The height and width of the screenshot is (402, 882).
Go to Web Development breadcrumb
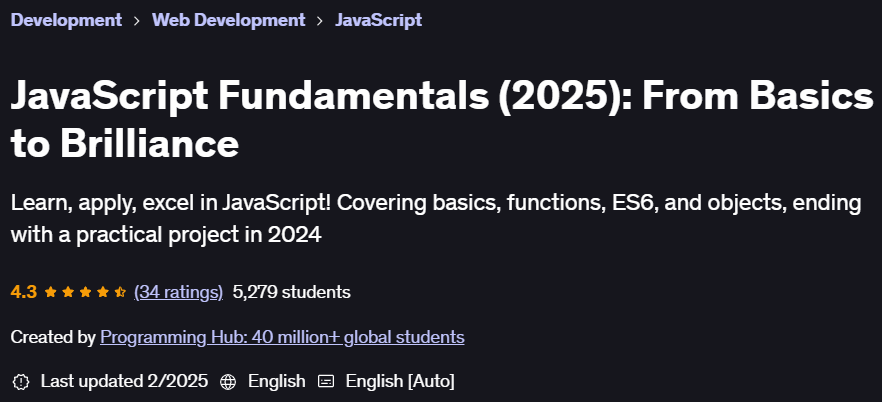(x=228, y=20)
